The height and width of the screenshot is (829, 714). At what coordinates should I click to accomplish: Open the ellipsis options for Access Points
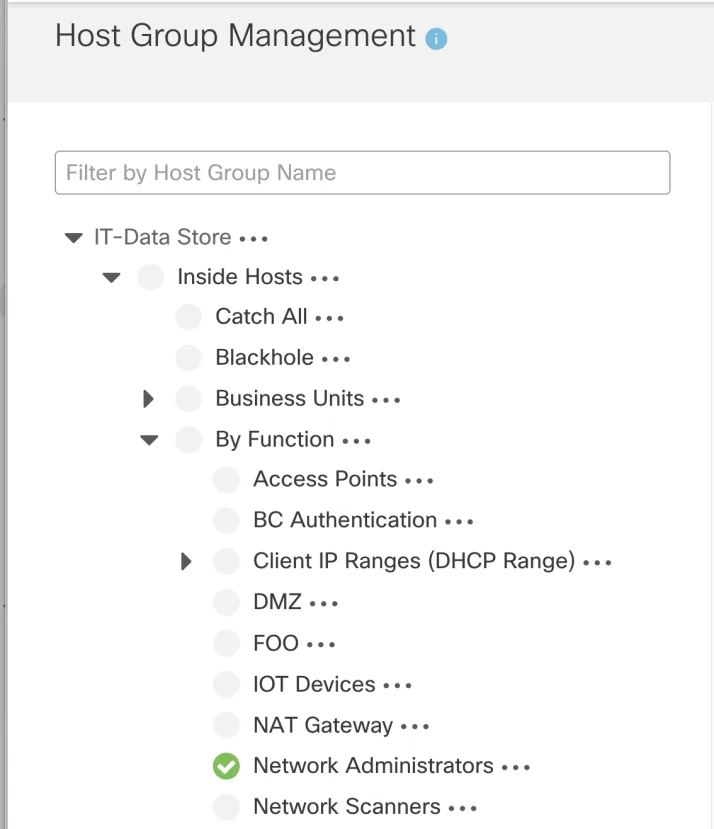click(x=419, y=481)
